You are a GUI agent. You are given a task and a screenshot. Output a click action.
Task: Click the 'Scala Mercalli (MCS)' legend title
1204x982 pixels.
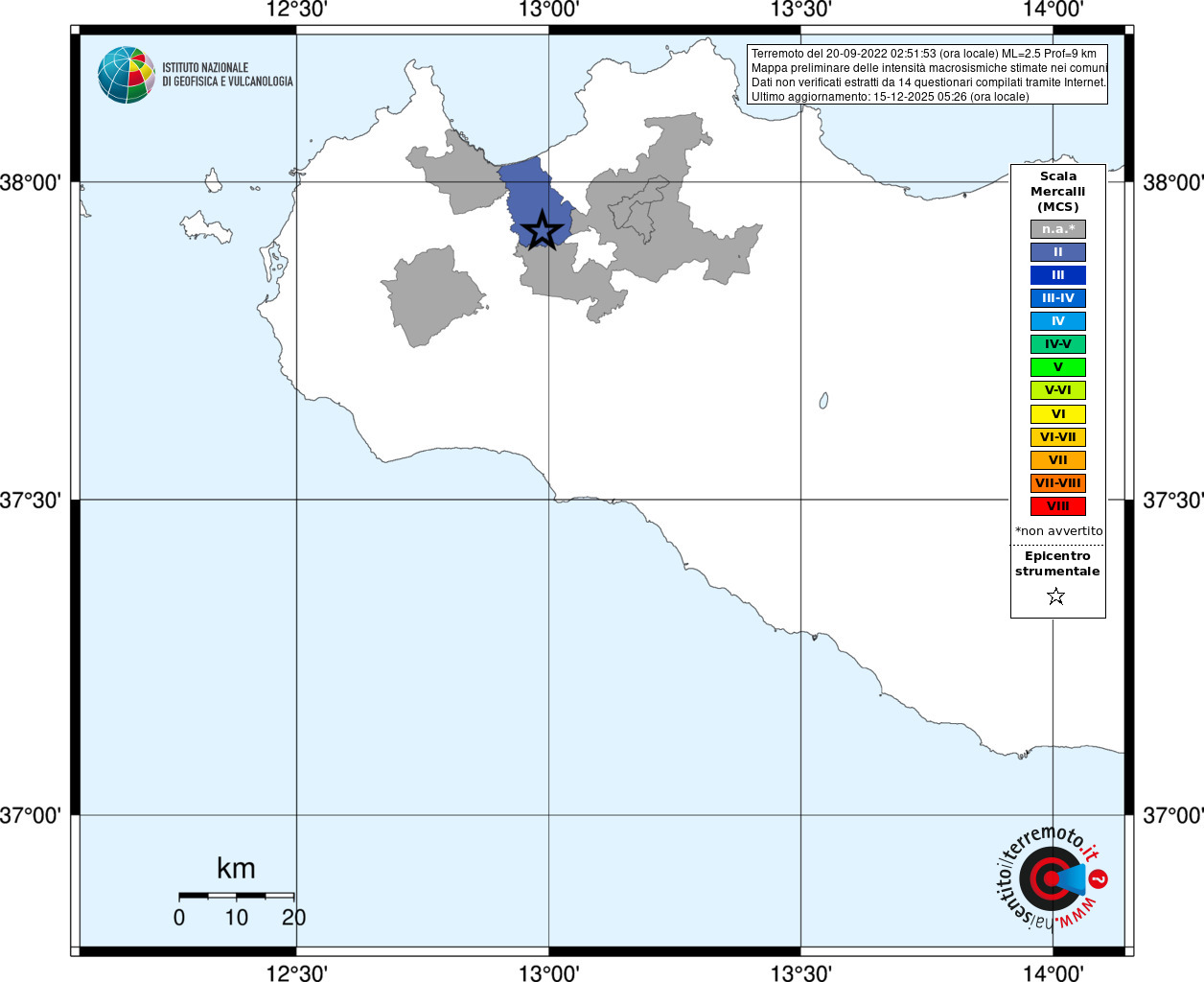[1058, 192]
